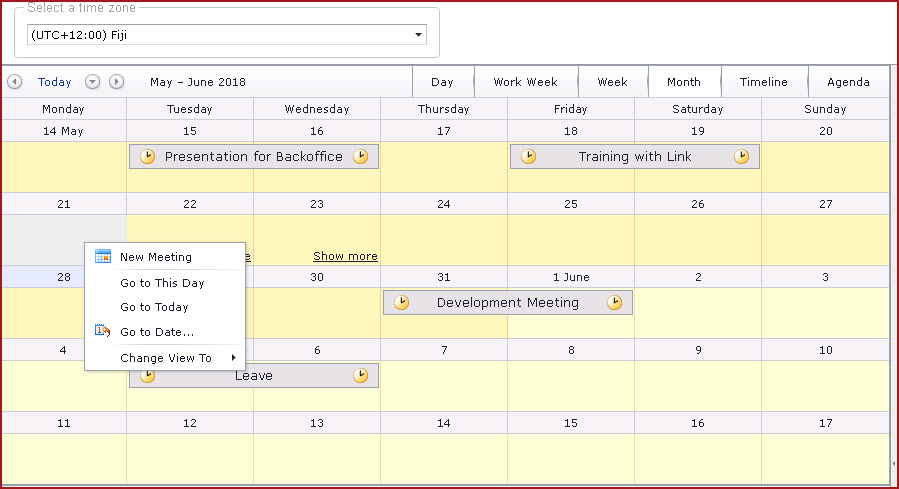
Task: Open the time zone dropdown
Action: [418, 35]
